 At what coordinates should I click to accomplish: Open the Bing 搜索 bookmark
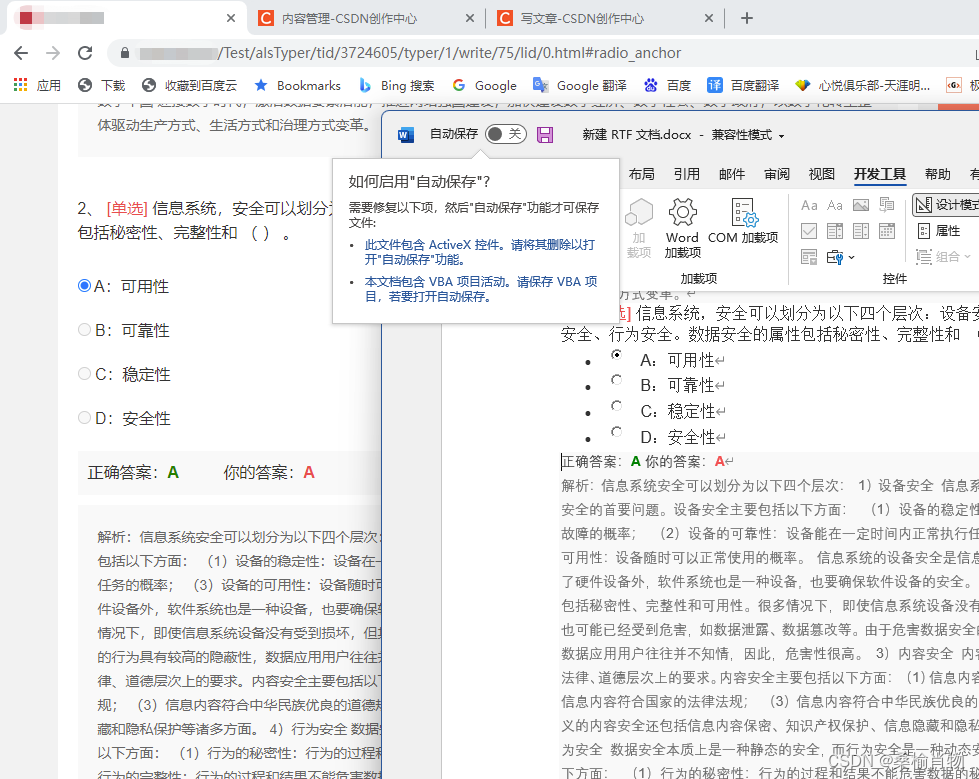(x=396, y=86)
